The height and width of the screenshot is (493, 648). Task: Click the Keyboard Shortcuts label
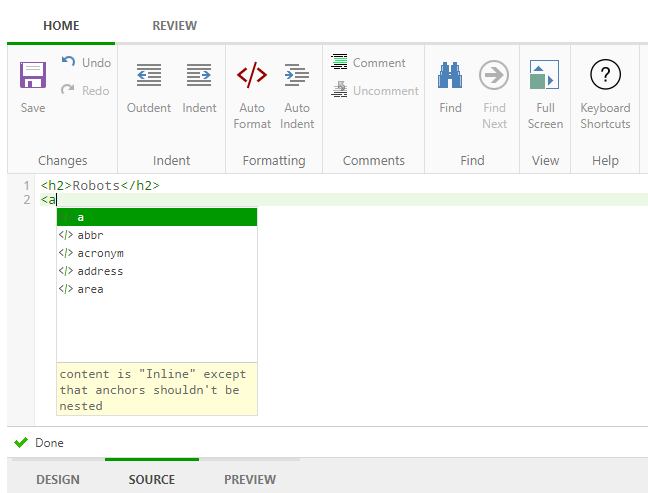[605, 116]
